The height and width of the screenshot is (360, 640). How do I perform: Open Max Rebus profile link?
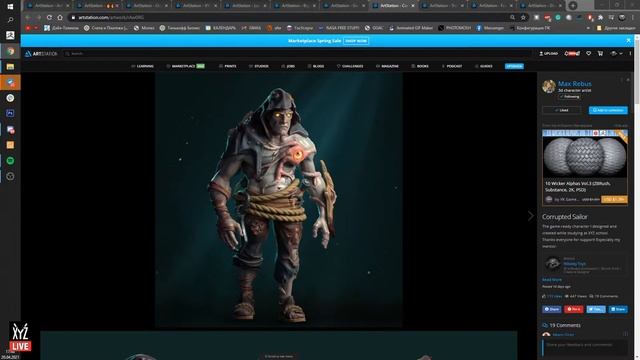tap(575, 84)
